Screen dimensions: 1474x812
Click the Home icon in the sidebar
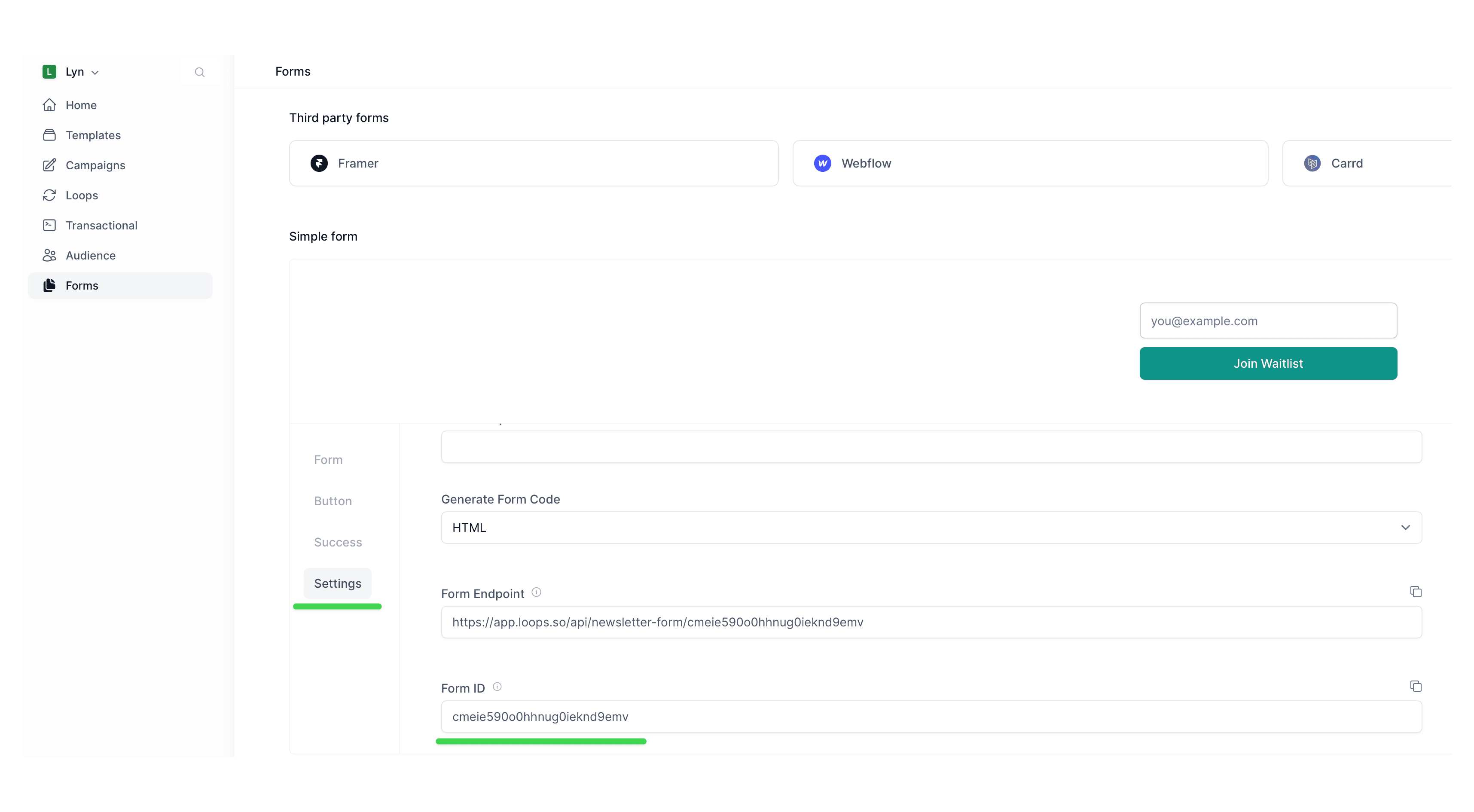[x=49, y=105]
